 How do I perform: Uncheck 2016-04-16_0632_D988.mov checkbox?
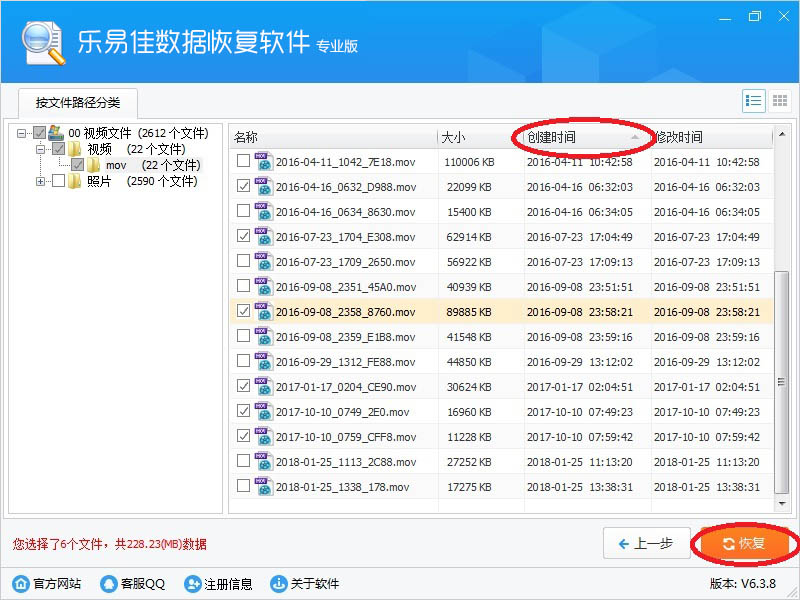[x=243, y=186]
